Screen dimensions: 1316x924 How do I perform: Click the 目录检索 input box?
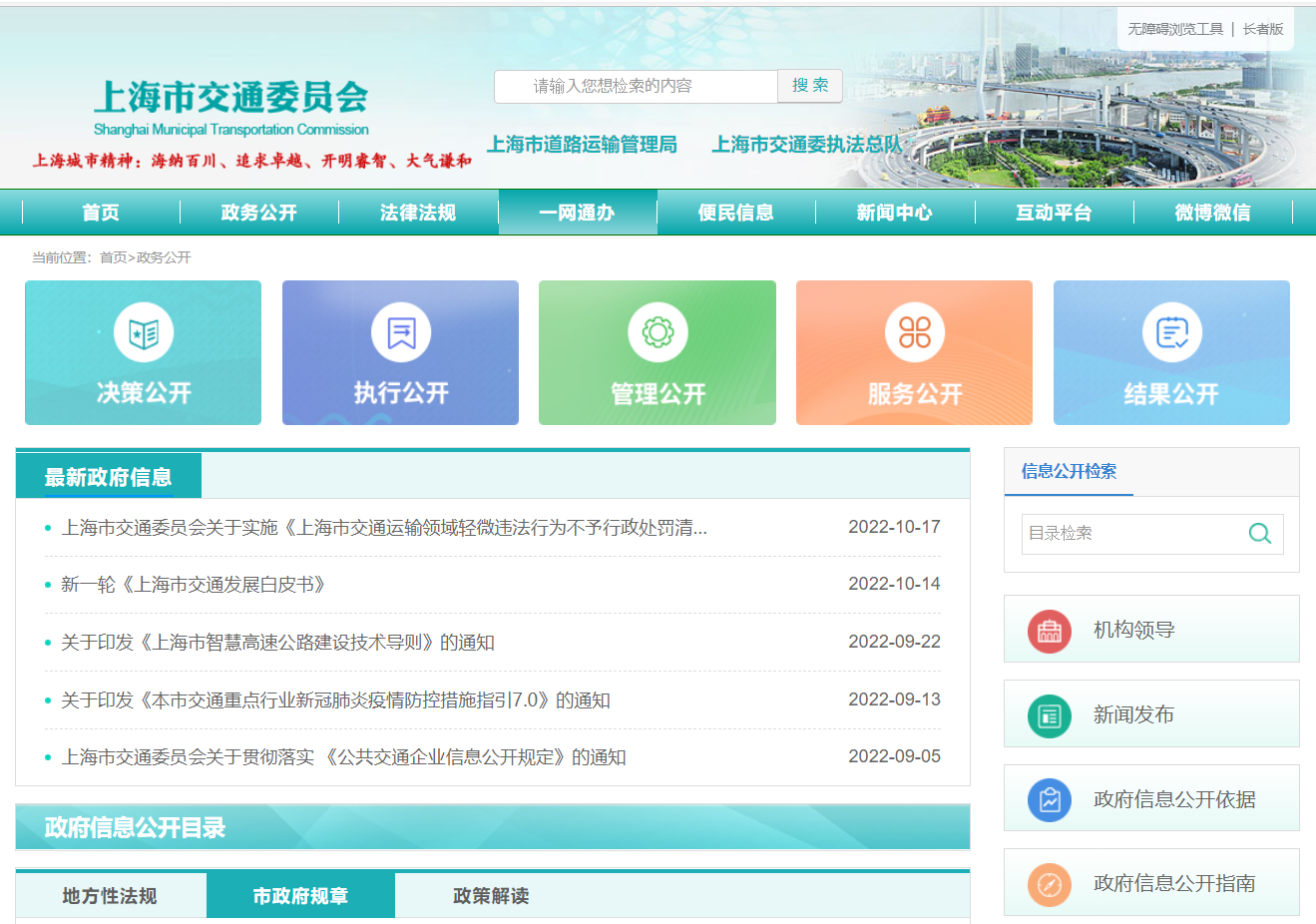click(1132, 534)
